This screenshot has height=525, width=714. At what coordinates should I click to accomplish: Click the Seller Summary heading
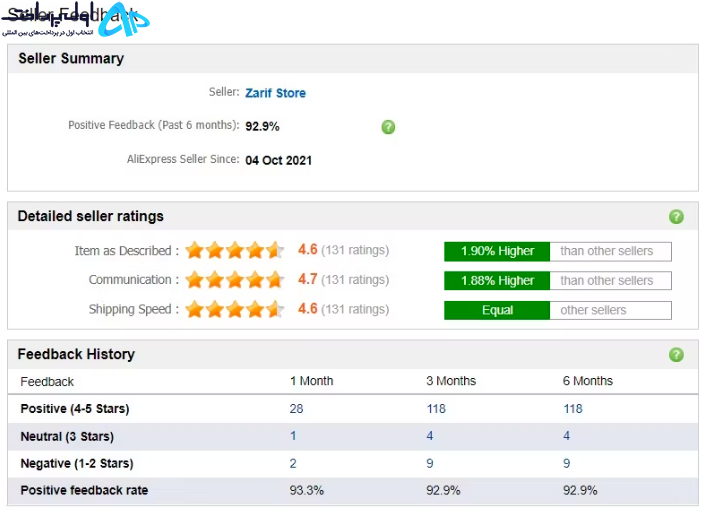pyautogui.click(x=71, y=58)
